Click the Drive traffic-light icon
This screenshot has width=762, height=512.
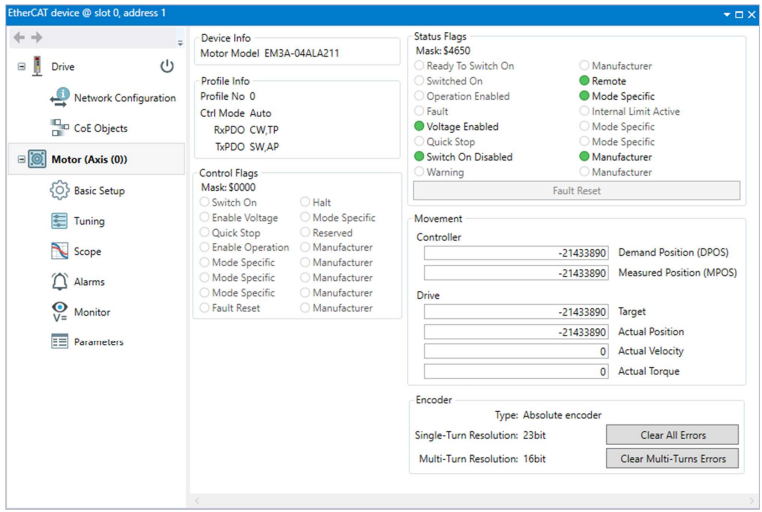37,66
